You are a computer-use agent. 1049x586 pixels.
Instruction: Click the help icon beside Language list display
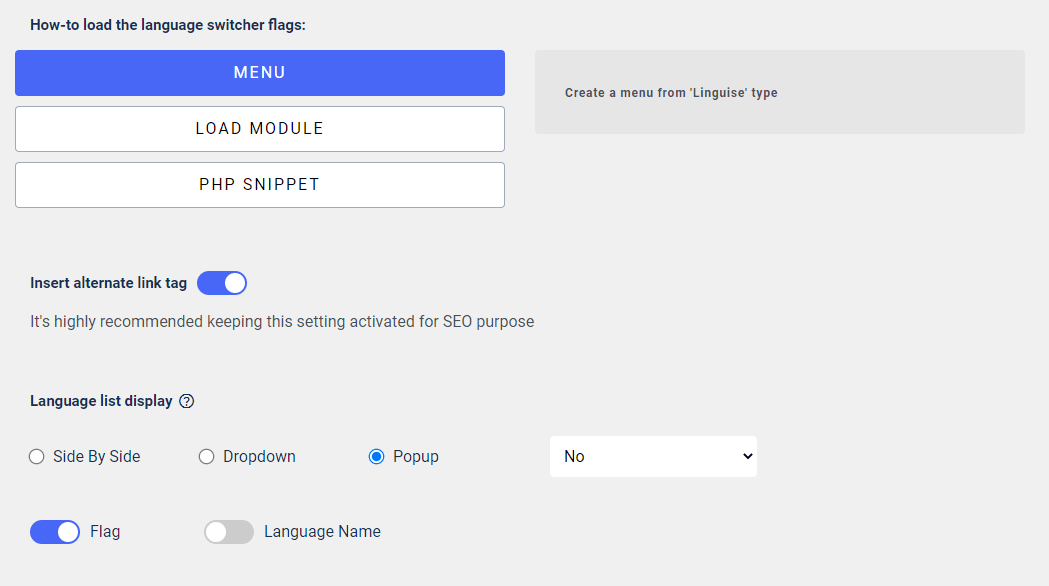[187, 401]
